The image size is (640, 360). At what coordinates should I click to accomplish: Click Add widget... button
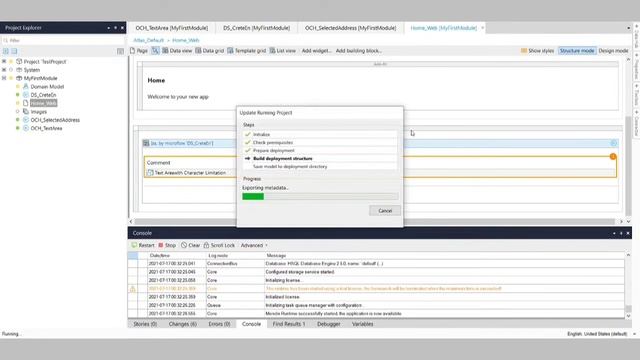point(316,51)
